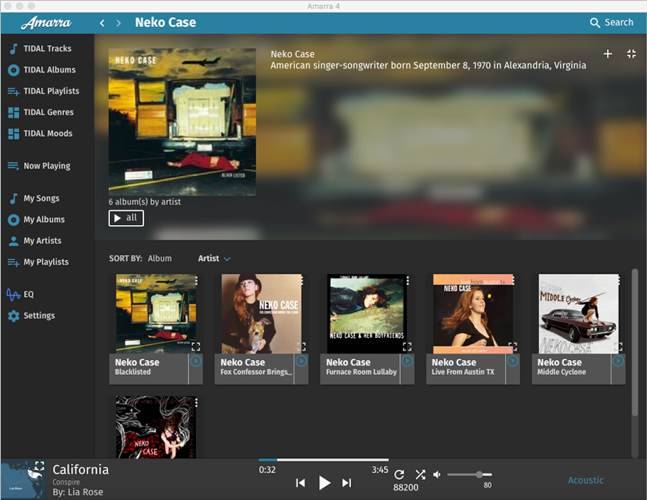Go to My Albums
Screen dimensions: 647x500
[43, 220]
